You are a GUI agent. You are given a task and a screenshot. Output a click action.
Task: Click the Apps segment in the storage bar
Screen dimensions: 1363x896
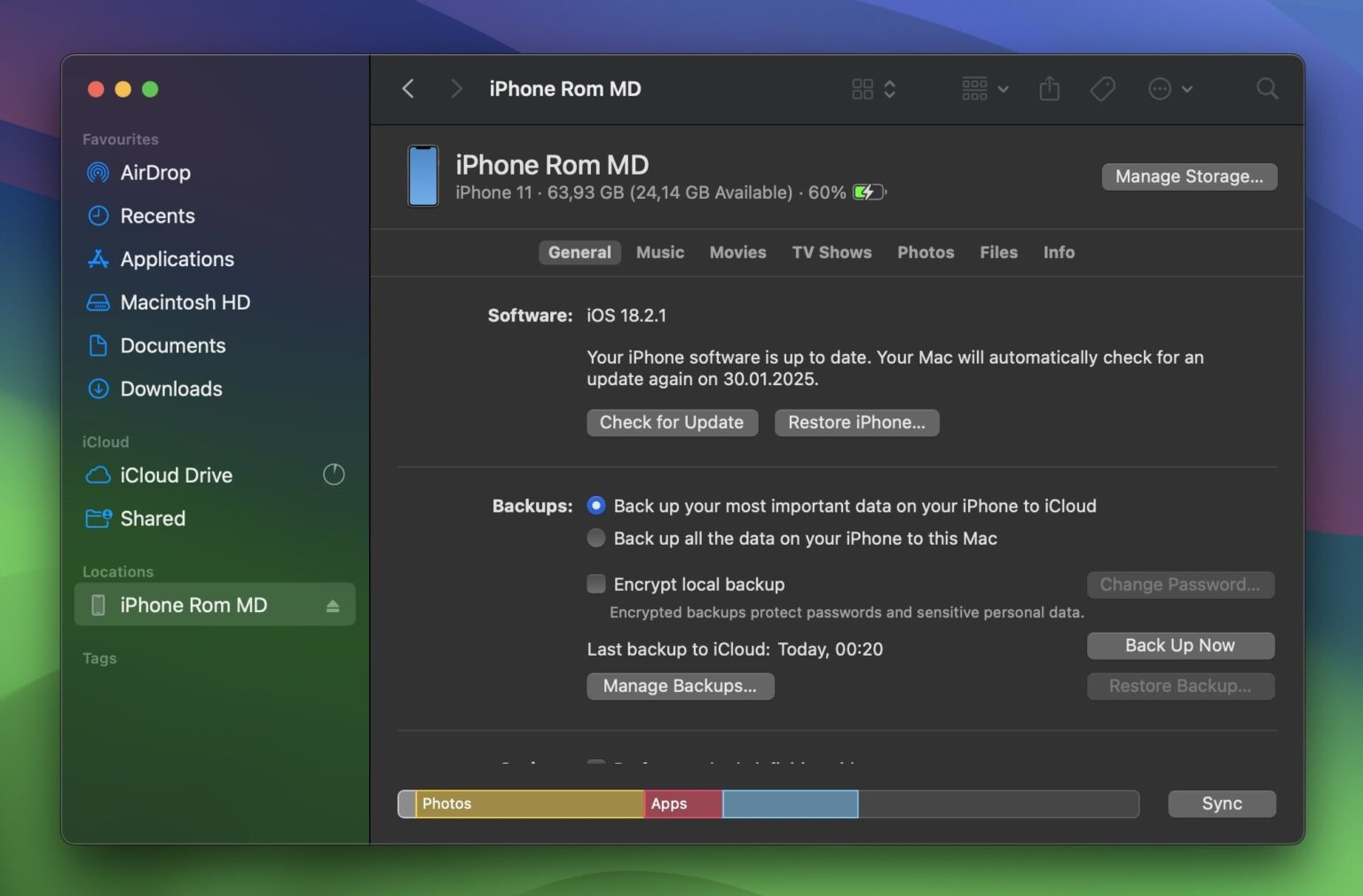(x=681, y=804)
